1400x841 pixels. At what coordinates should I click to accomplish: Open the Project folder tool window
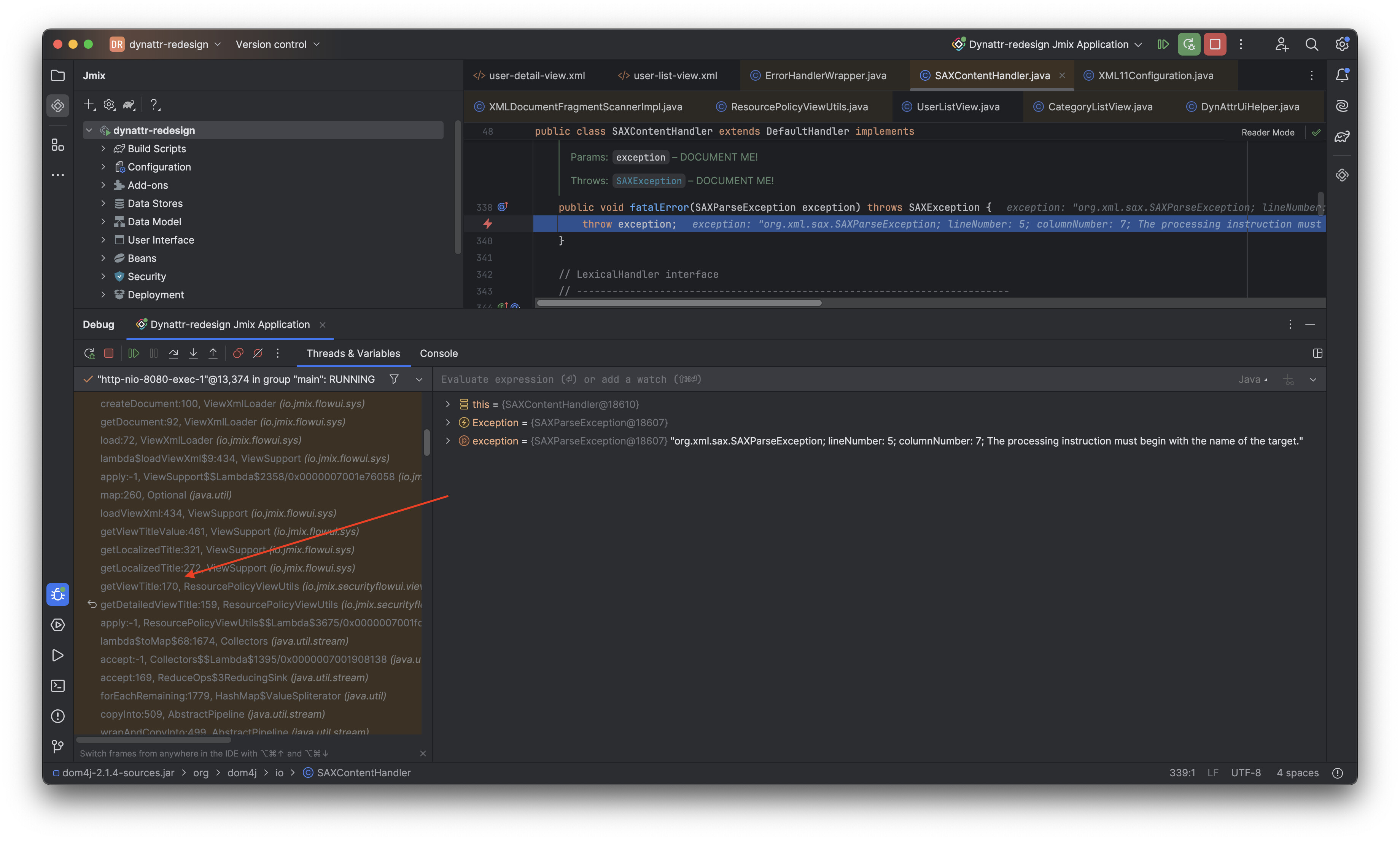pyautogui.click(x=58, y=75)
